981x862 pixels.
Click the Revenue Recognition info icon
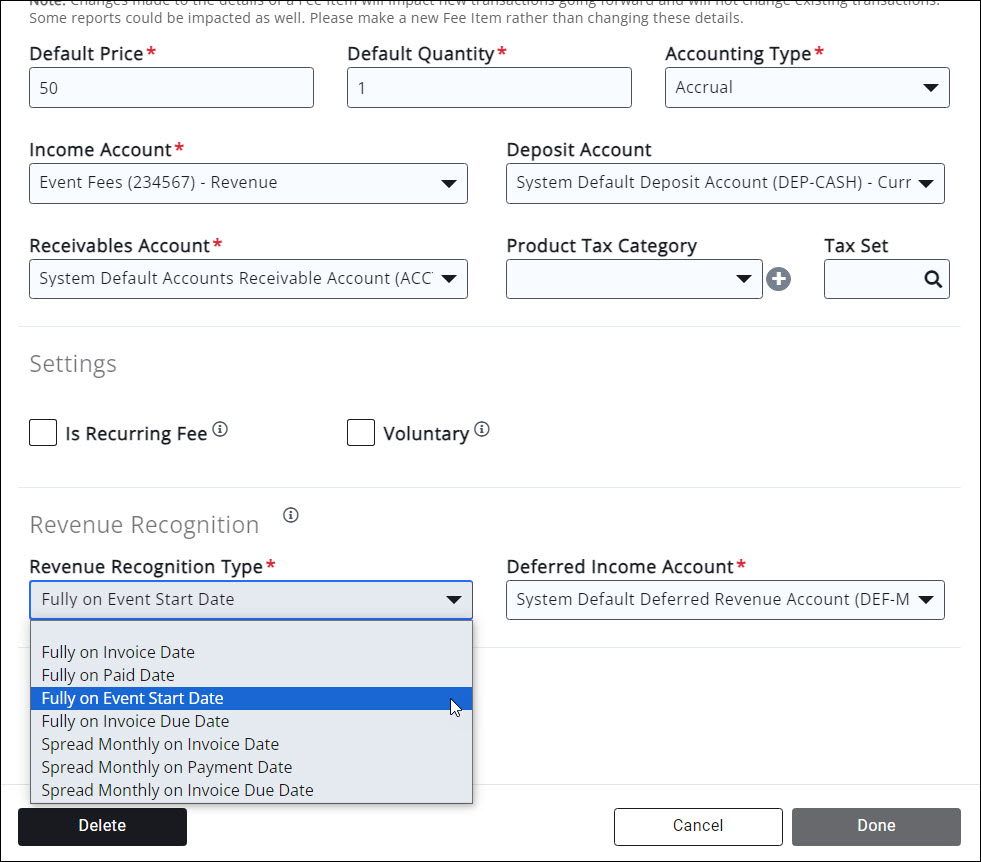(291, 516)
